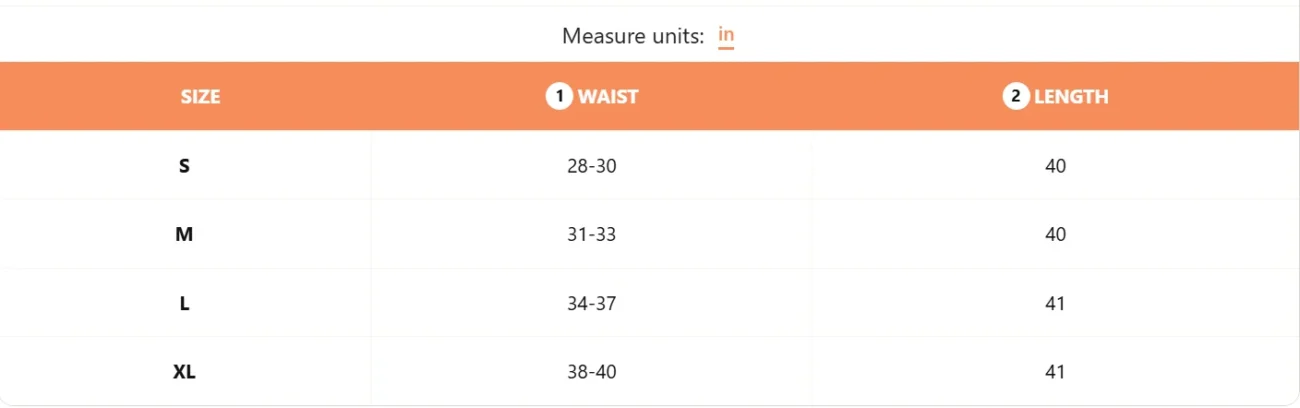Click the length value 40 for size S
Image resolution: width=1300 pixels, height=408 pixels.
click(x=1055, y=166)
